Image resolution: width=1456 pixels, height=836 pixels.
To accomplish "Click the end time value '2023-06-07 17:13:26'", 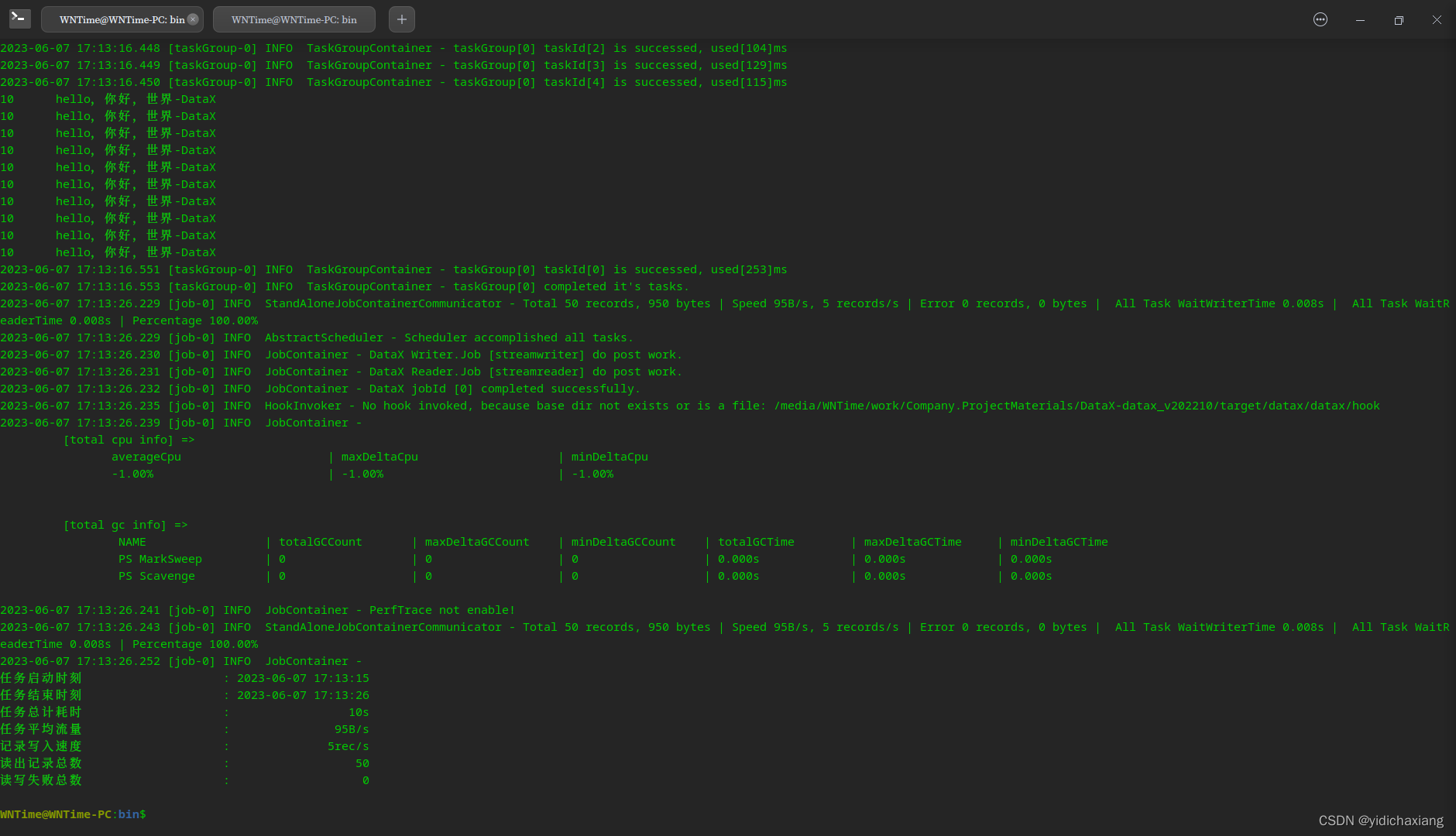I will 303,695.
